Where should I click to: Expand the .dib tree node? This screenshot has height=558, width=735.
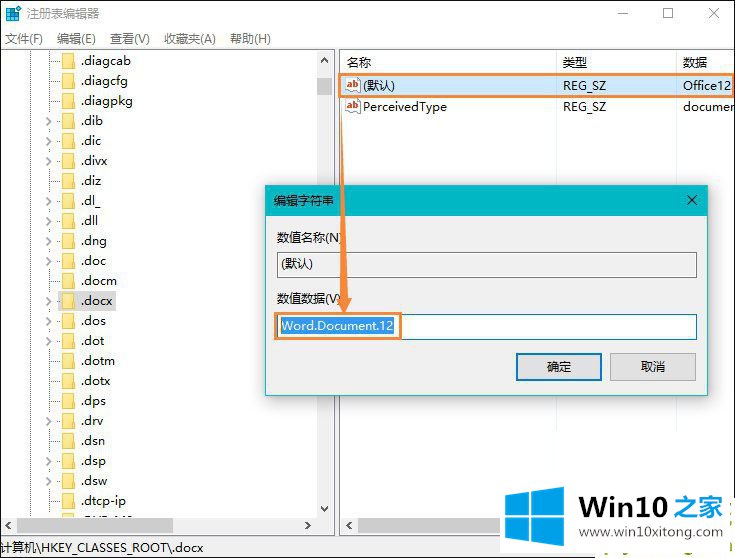[48, 121]
